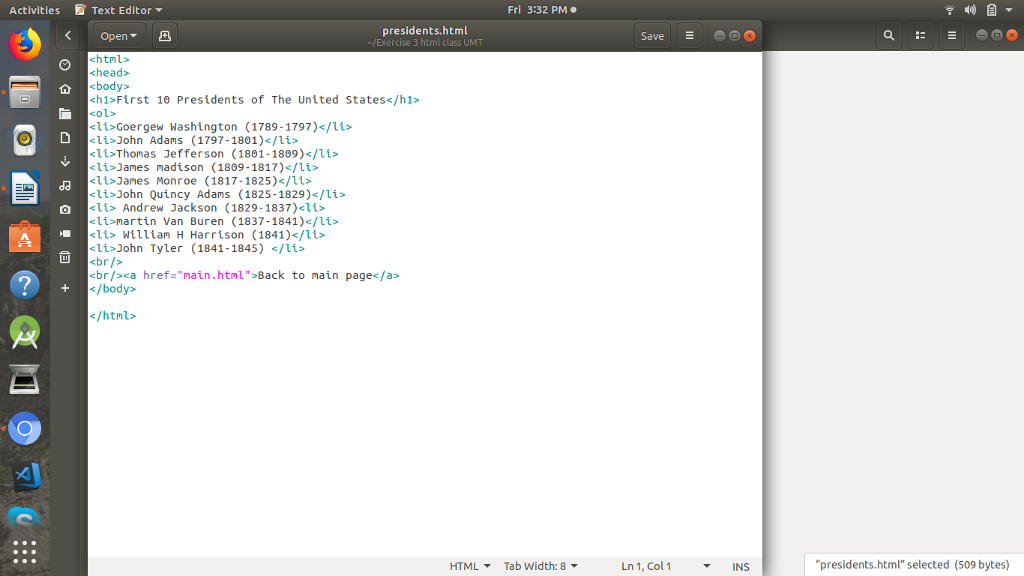
Task: Go back using the file manager back arrow
Action: [67, 35]
